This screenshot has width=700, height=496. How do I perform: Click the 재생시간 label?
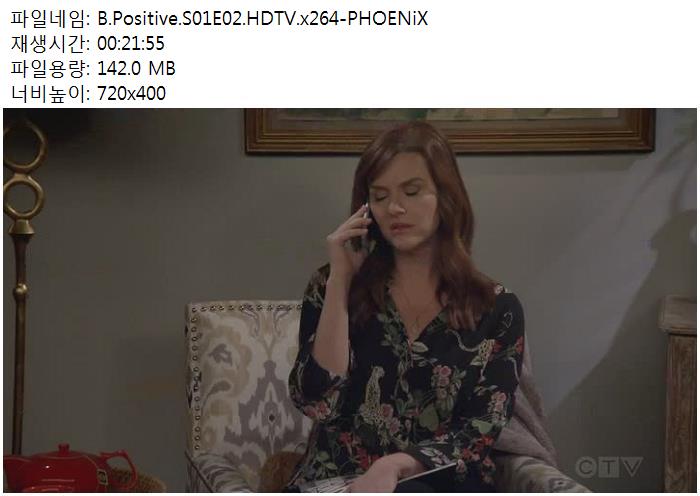pos(50,44)
